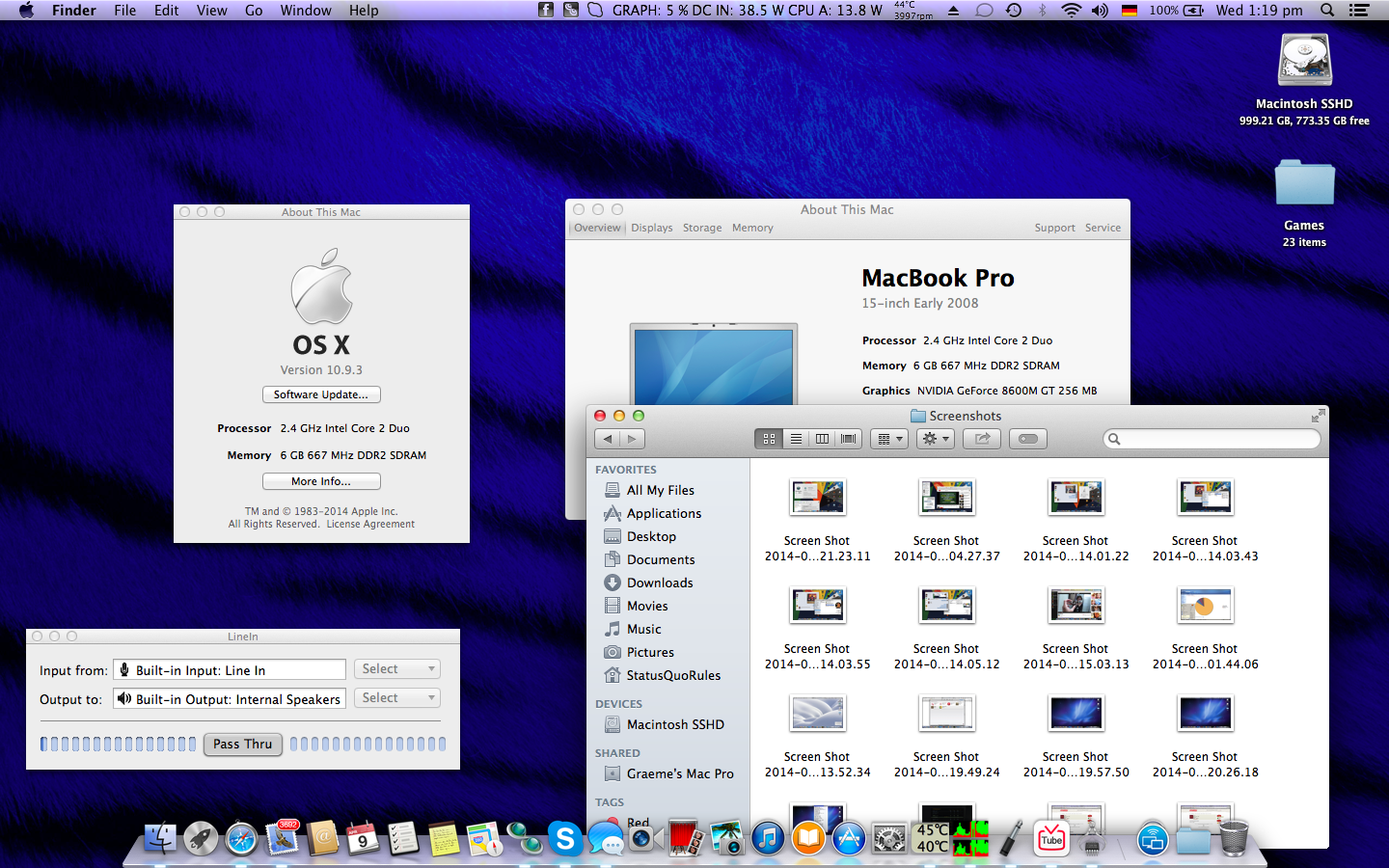The width and height of the screenshot is (1389, 868).
Task: Launch Skype from the Dock
Action: click(565, 838)
